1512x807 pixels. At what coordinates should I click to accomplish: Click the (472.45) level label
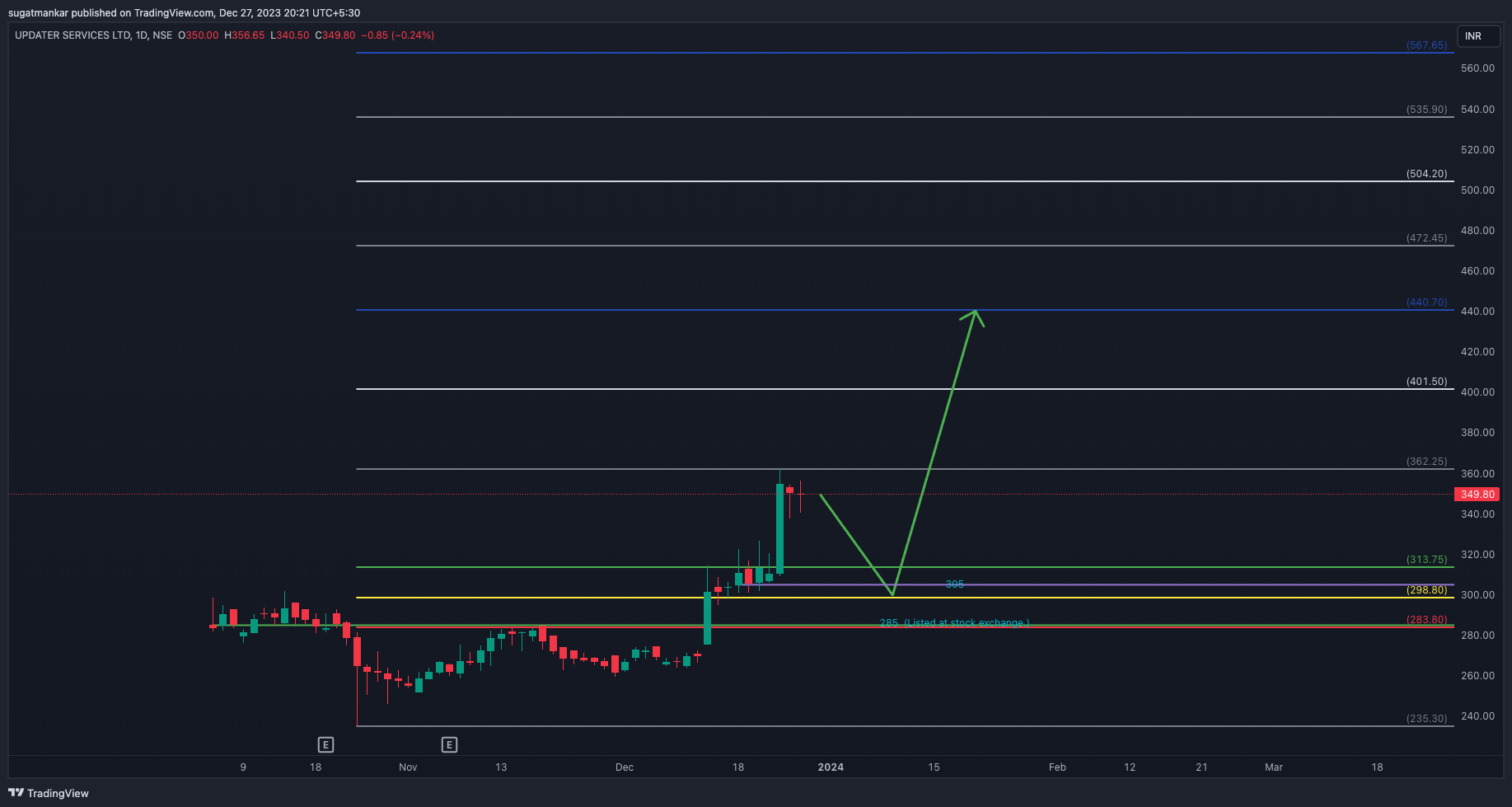(x=1426, y=238)
